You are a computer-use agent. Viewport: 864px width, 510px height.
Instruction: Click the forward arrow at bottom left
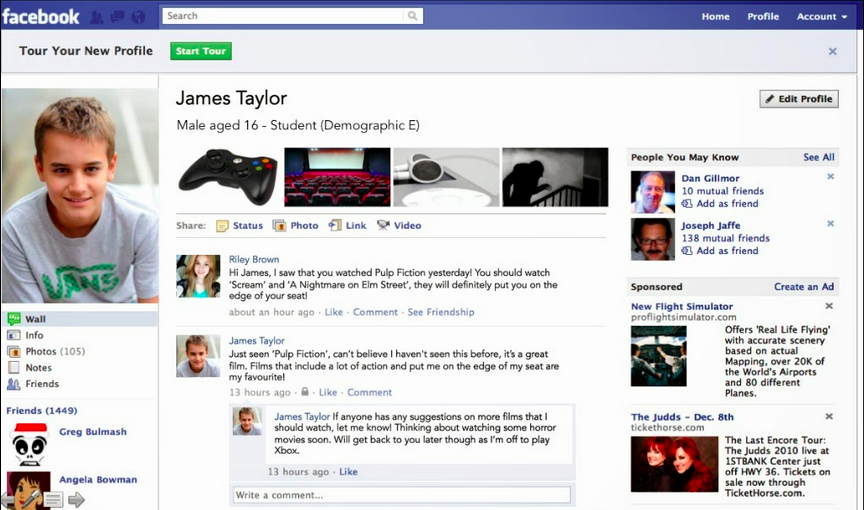coord(76,500)
